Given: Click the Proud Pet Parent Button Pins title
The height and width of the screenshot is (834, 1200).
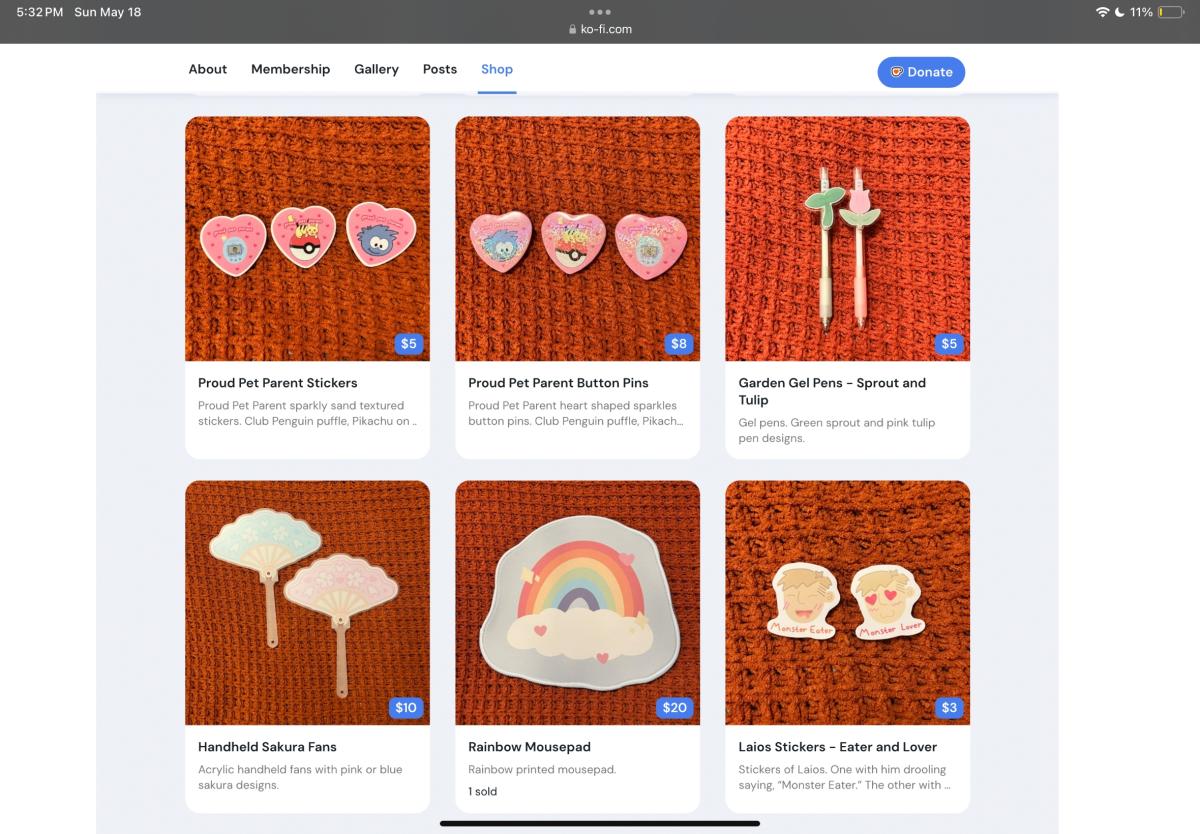Looking at the screenshot, I should pos(558,383).
